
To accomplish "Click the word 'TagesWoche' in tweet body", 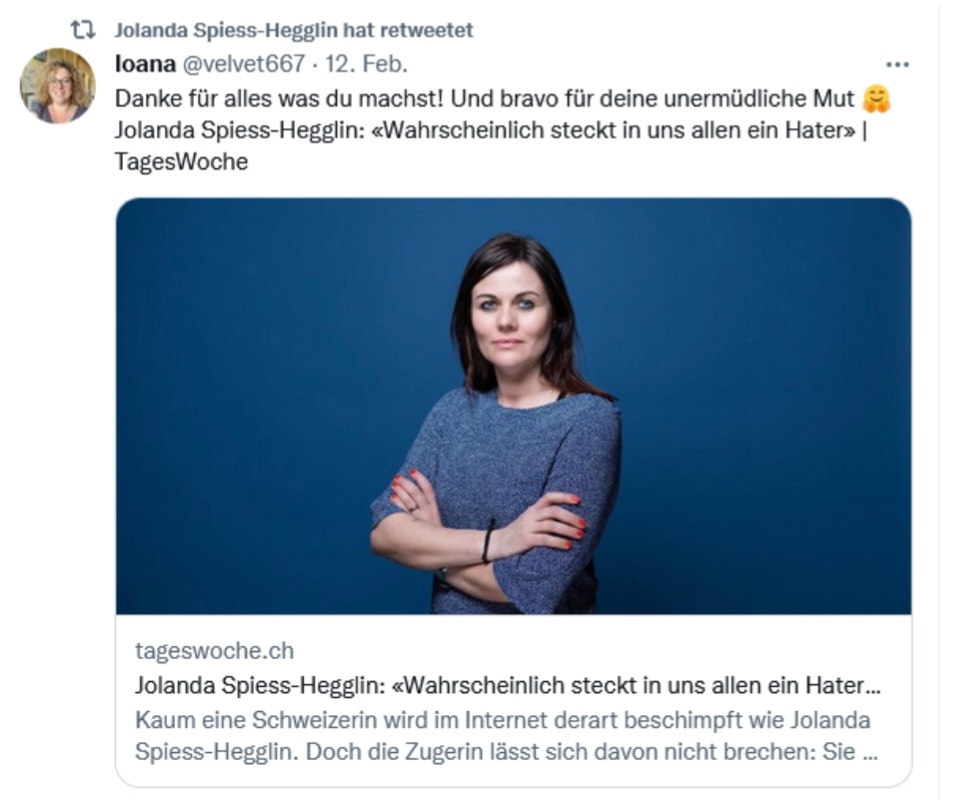I will coord(181,162).
